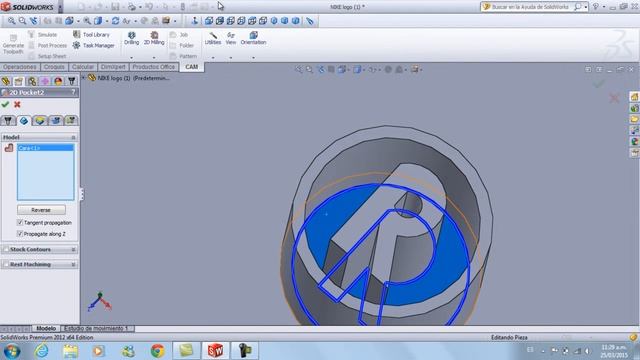This screenshot has width=640, height=360.
Task: Open the SolidWorks Resources home task pane icon
Action: pyautogui.click(x=634, y=97)
